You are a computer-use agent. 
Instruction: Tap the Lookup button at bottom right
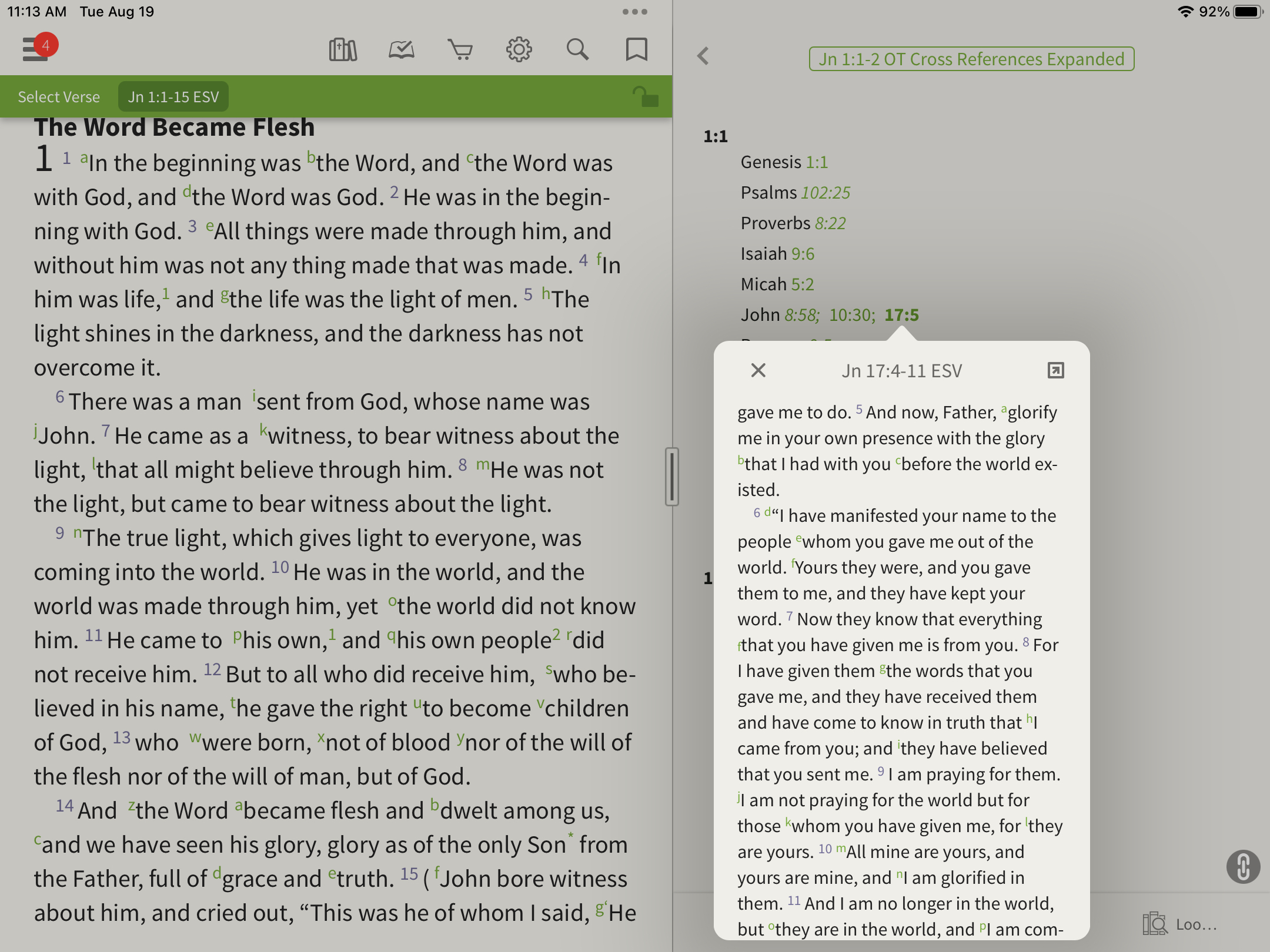[1179, 924]
